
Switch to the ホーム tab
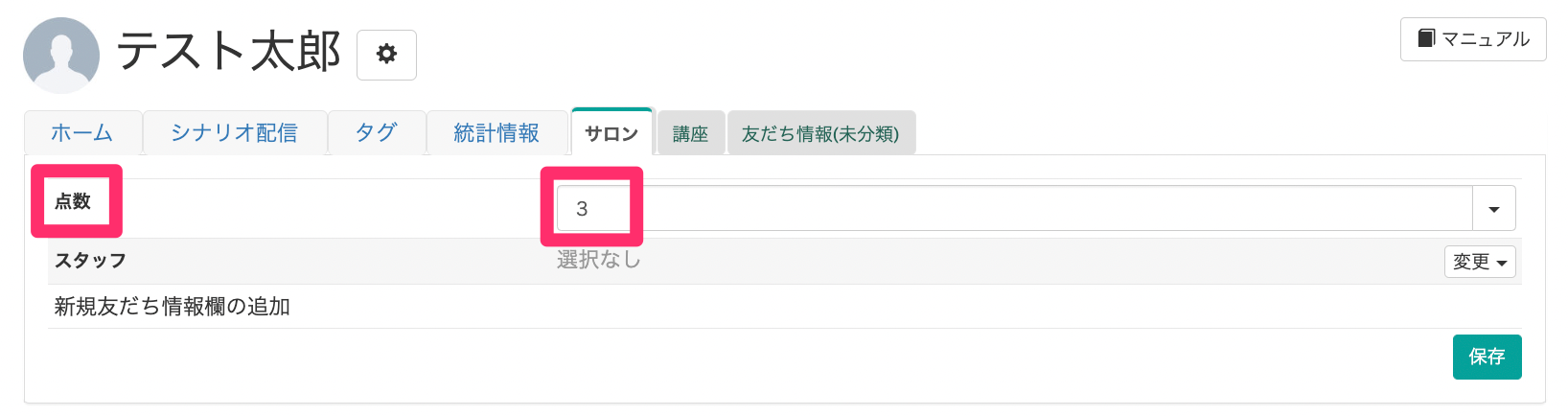tap(82, 133)
